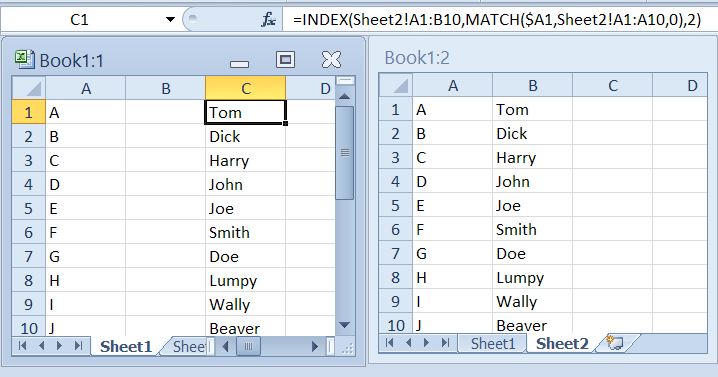Click Select All corner in Book1:2
The width and height of the screenshot is (718, 377).
[396, 85]
